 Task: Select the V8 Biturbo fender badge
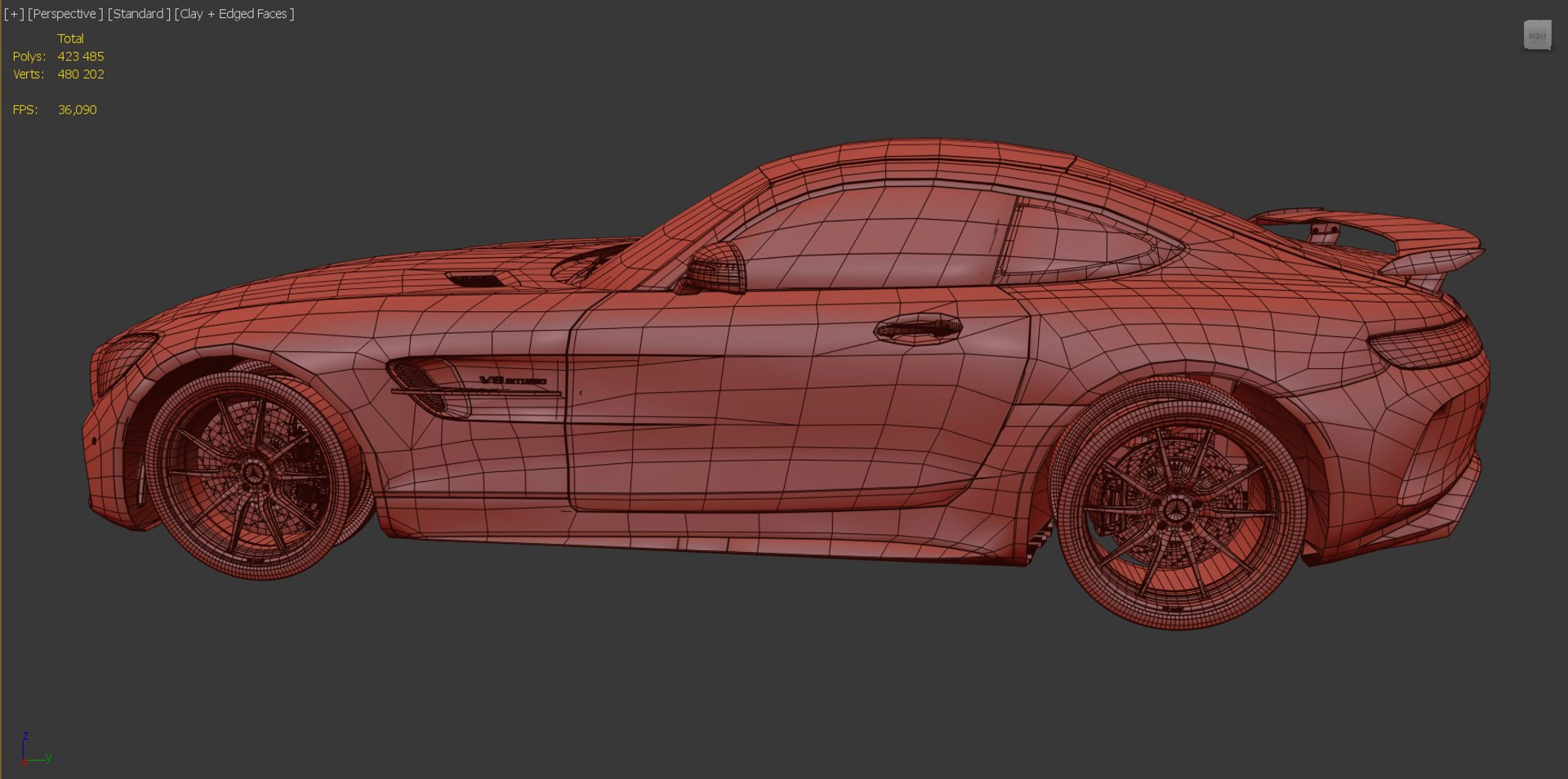pyautogui.click(x=513, y=381)
